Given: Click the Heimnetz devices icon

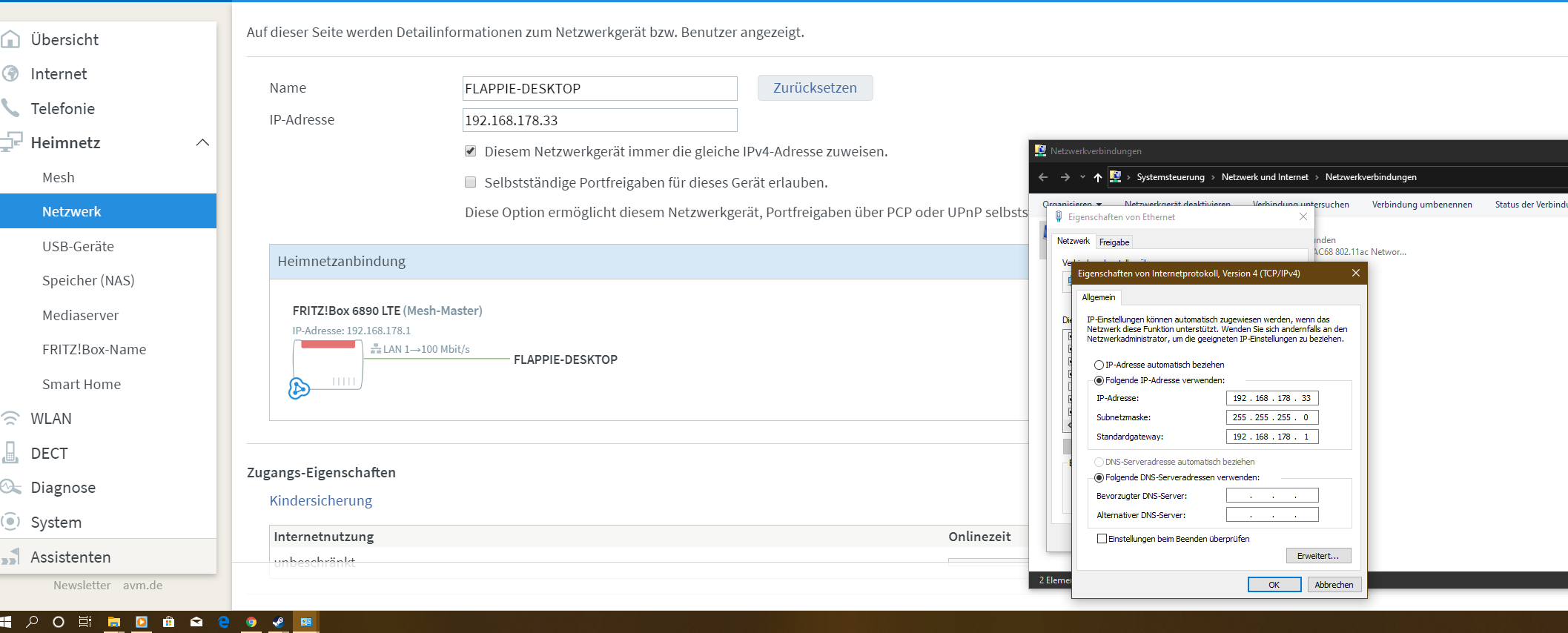Looking at the screenshot, I should (10, 142).
